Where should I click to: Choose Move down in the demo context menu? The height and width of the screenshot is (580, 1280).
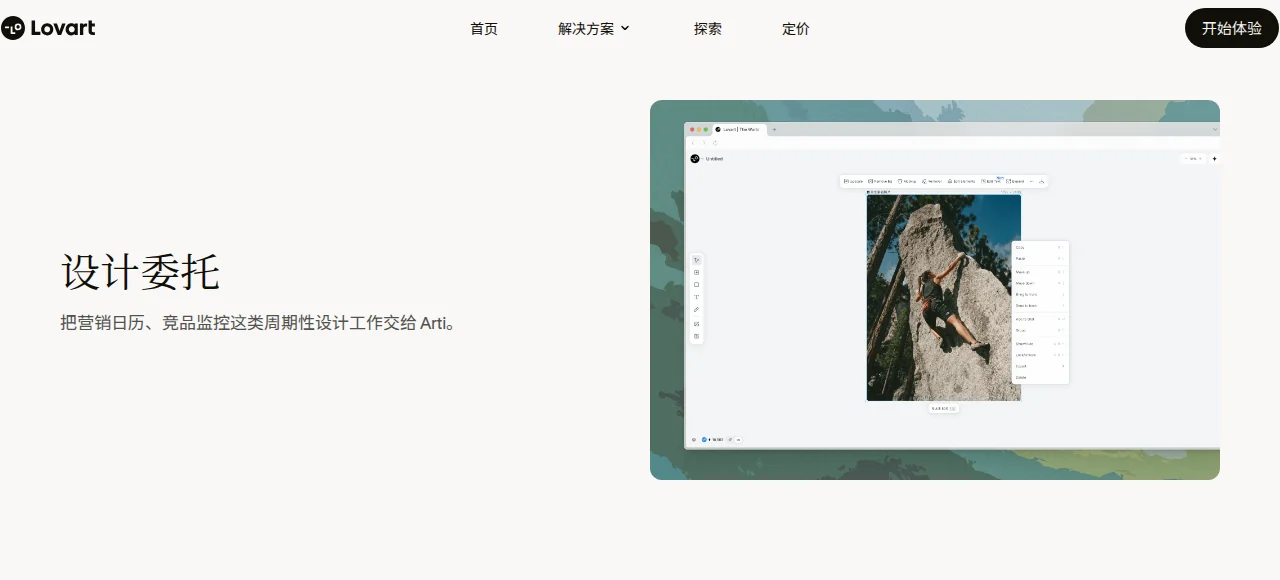click(x=1040, y=283)
